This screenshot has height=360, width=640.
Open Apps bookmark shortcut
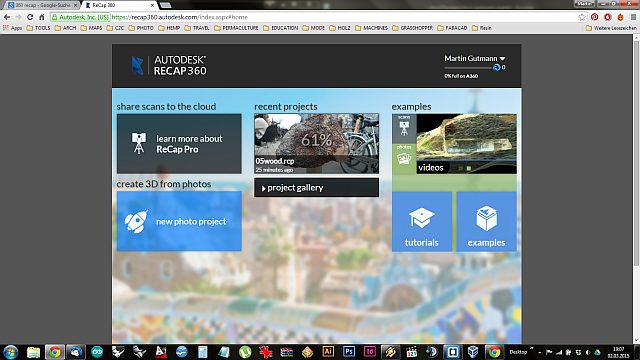tap(13, 28)
